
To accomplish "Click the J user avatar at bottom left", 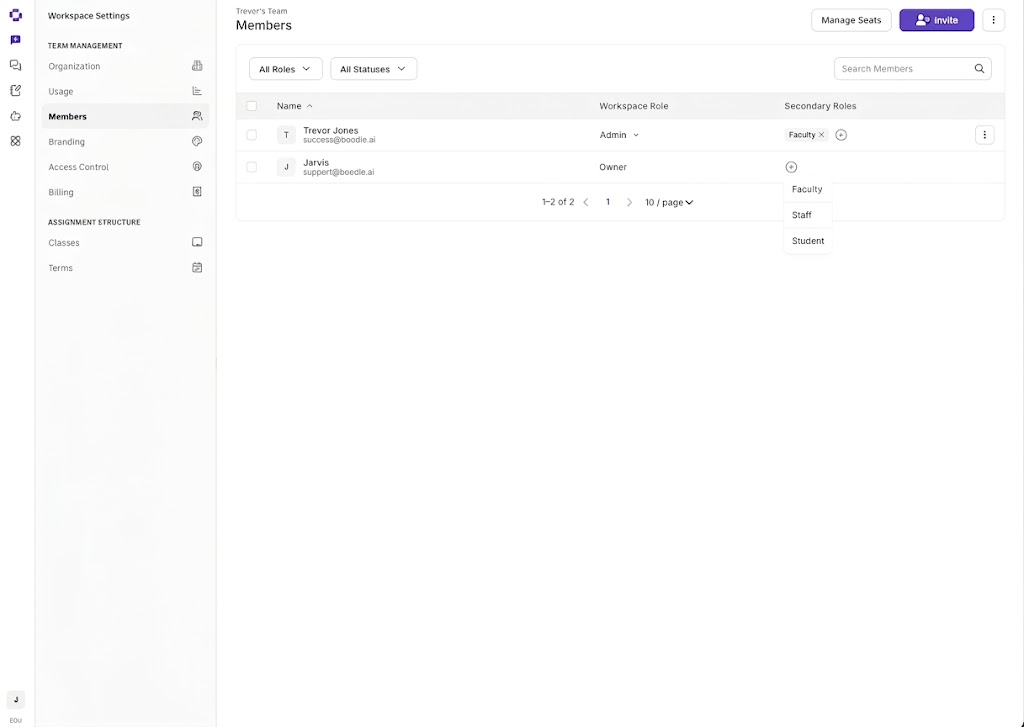I will [x=16, y=700].
